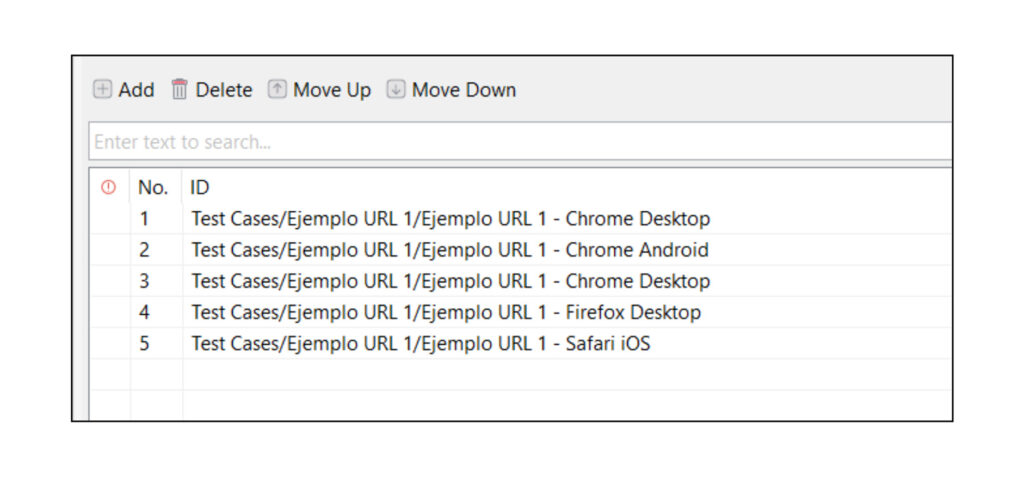Click the ID column header
Image resolution: width=1024 pixels, height=477 pixels.
[x=200, y=187]
